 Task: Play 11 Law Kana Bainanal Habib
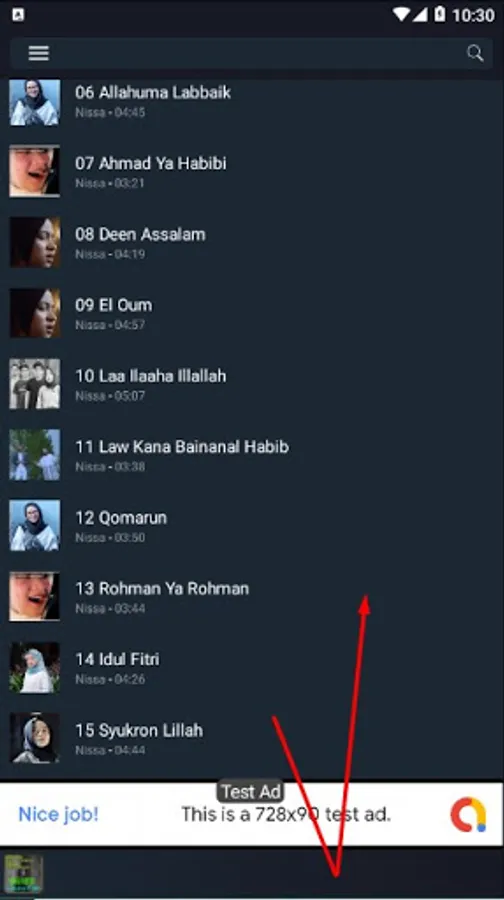click(252, 455)
